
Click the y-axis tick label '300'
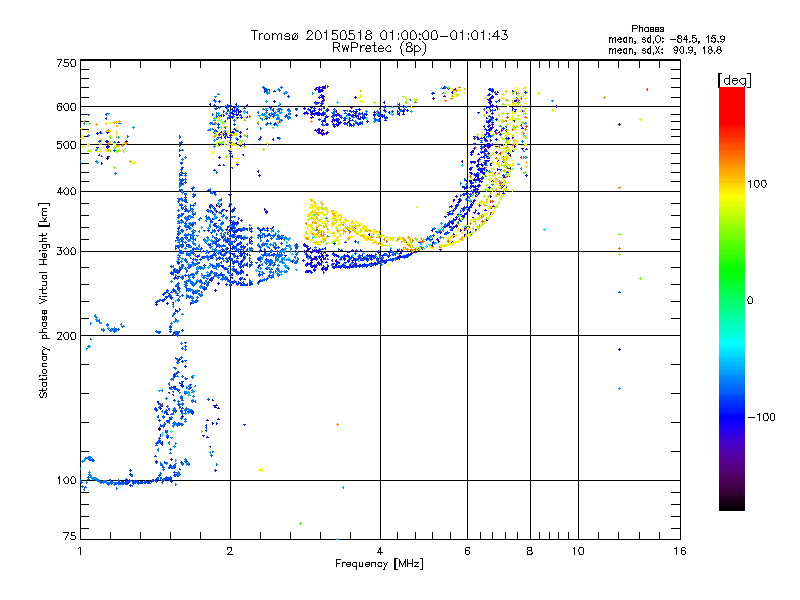click(66, 251)
